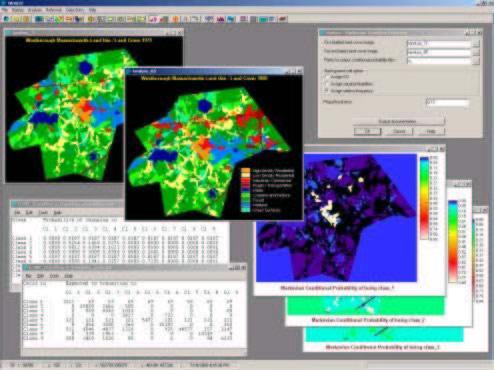The height and width of the screenshot is (370, 494).
Task: Click the bright green toolbar icon
Action: click(59, 19)
